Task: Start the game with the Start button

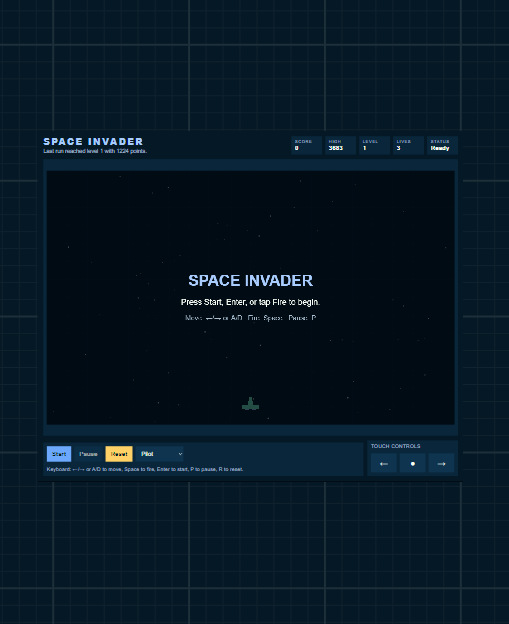Action: (59, 454)
